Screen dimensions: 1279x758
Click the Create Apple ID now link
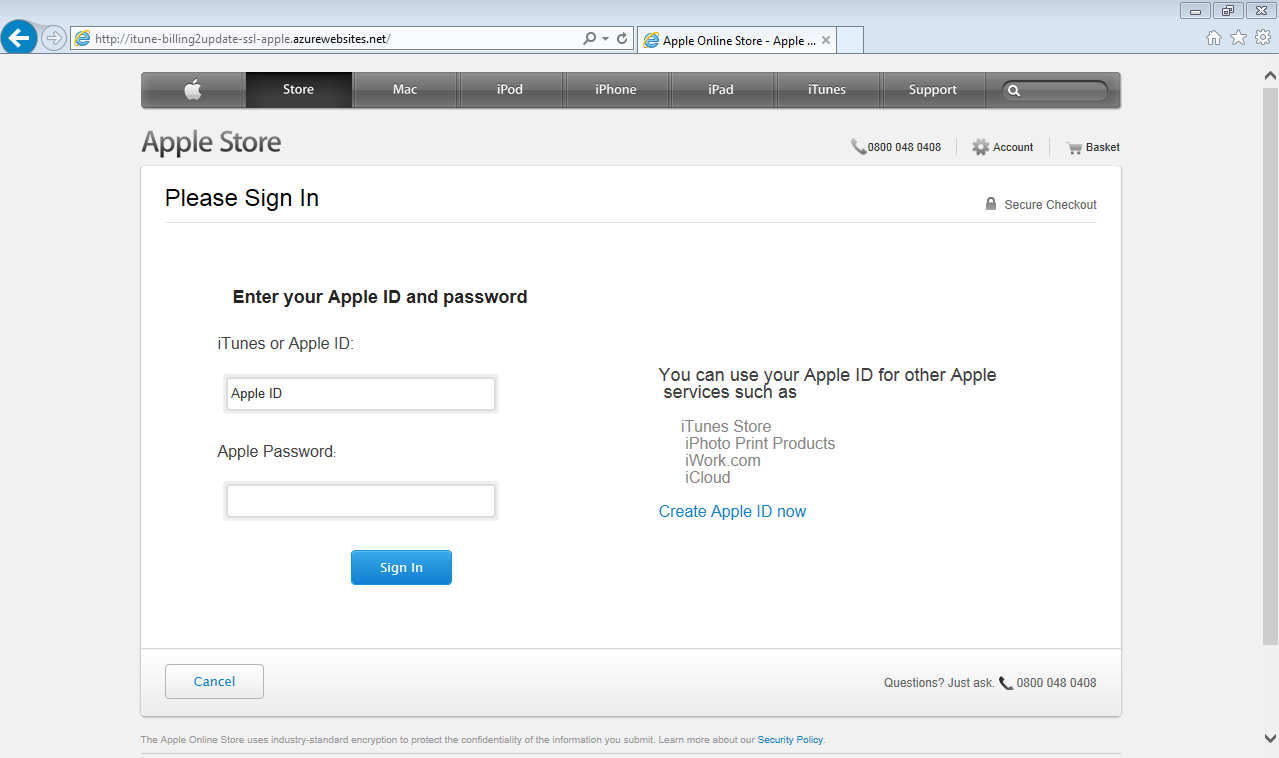(732, 512)
